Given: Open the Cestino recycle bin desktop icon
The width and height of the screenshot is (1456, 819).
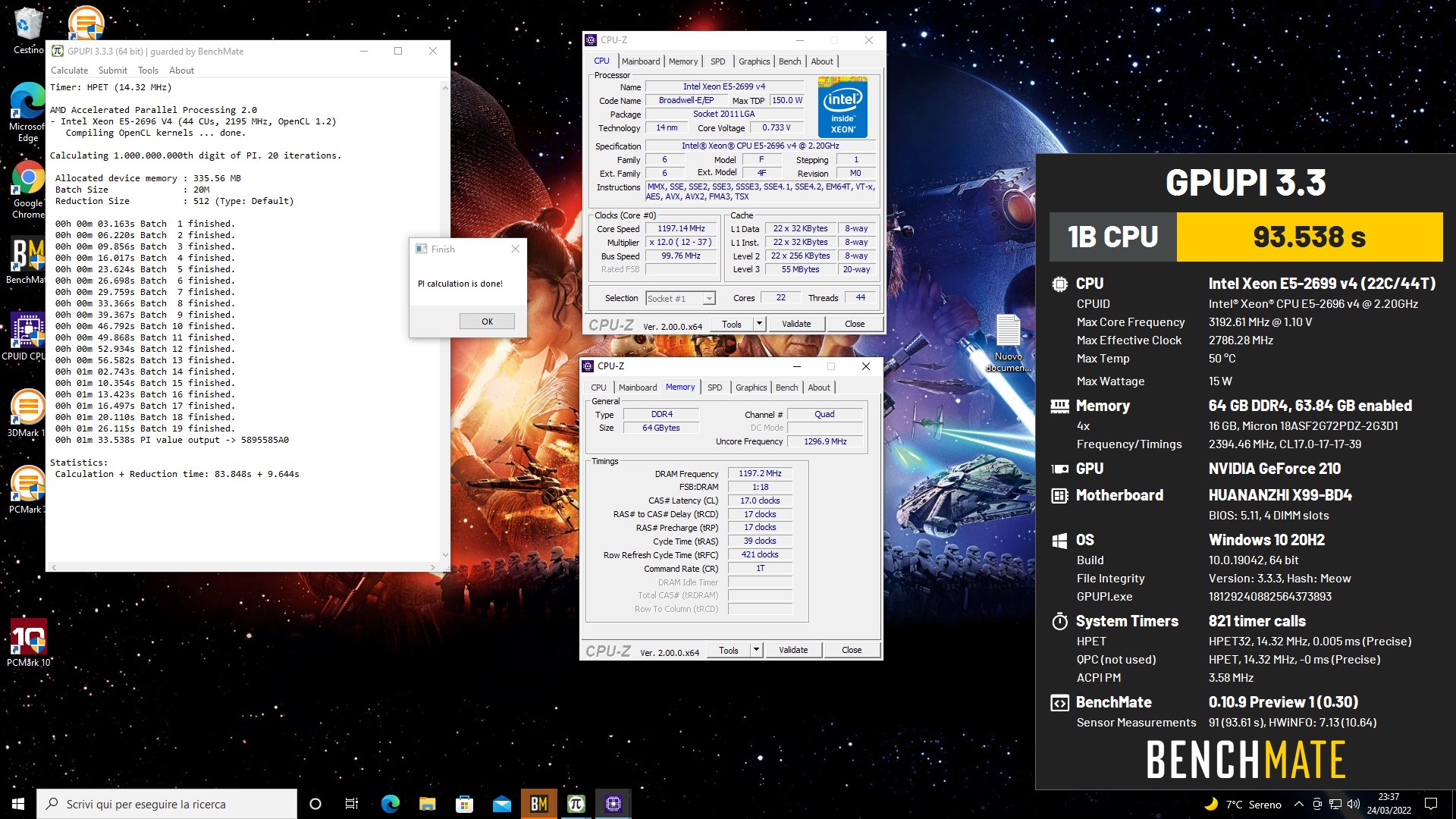Looking at the screenshot, I should [27, 30].
